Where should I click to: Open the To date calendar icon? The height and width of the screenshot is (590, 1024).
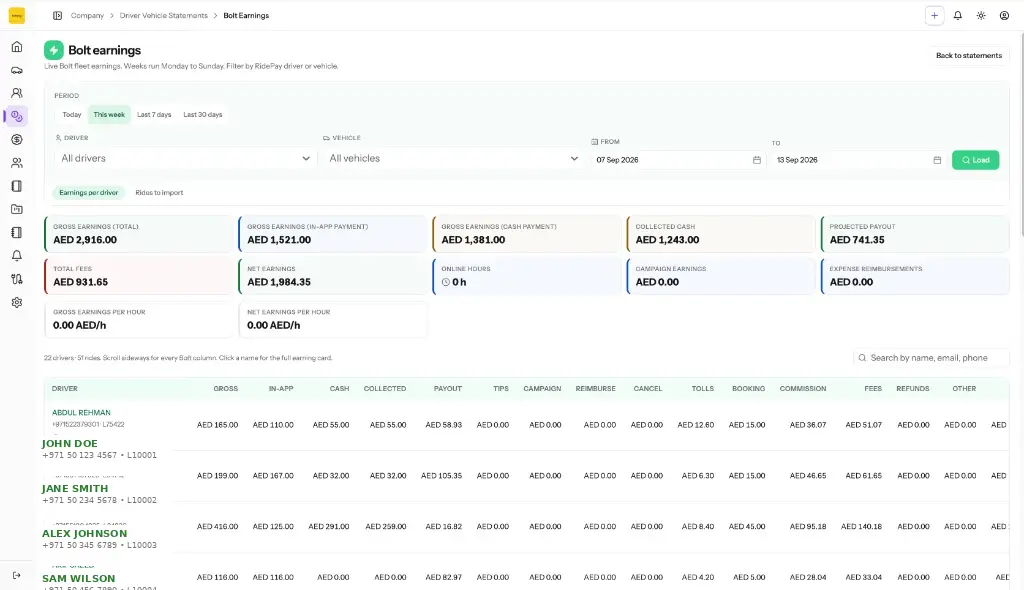coord(937,160)
